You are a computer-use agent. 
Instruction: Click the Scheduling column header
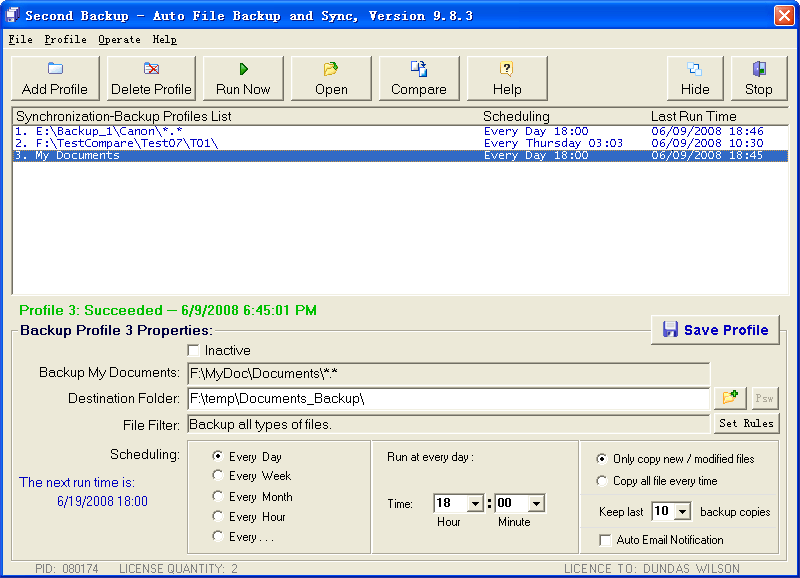click(x=516, y=116)
